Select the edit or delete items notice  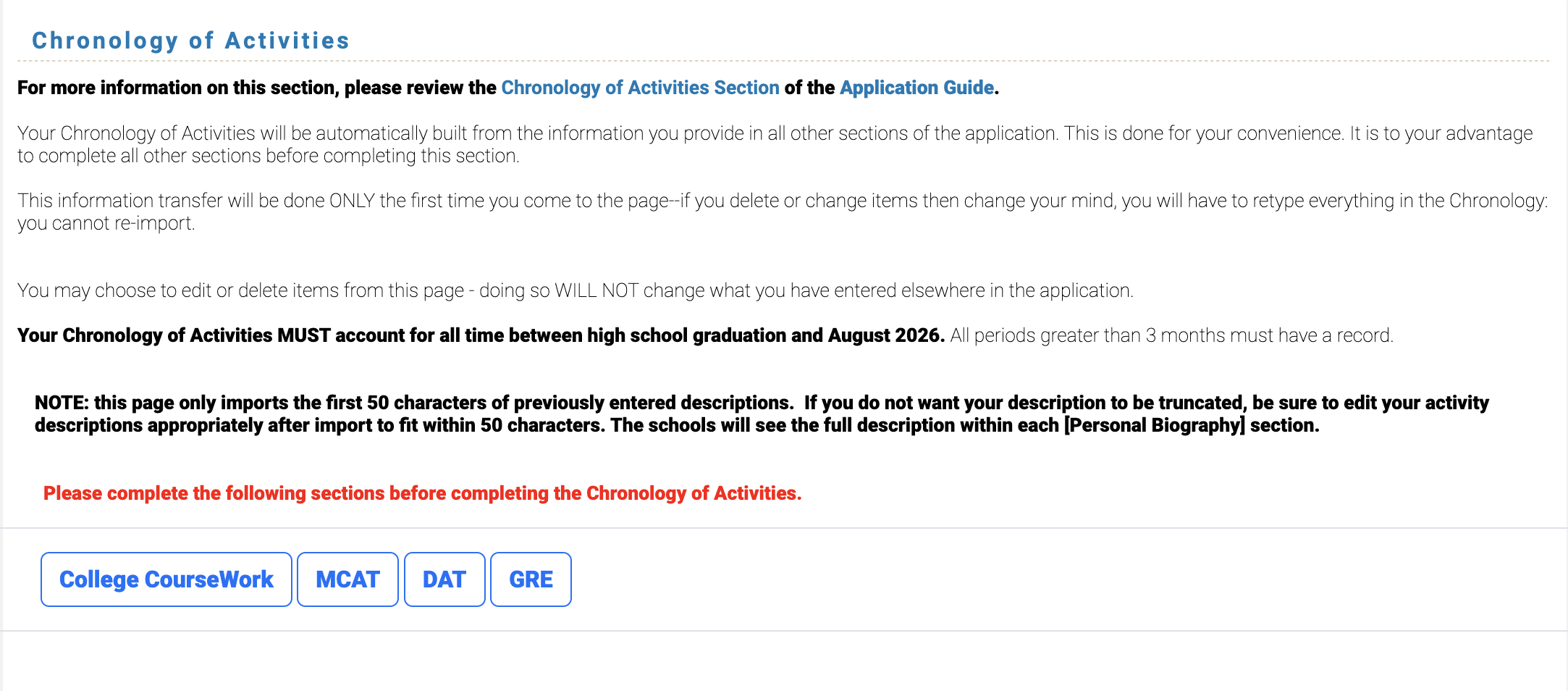coord(576,290)
